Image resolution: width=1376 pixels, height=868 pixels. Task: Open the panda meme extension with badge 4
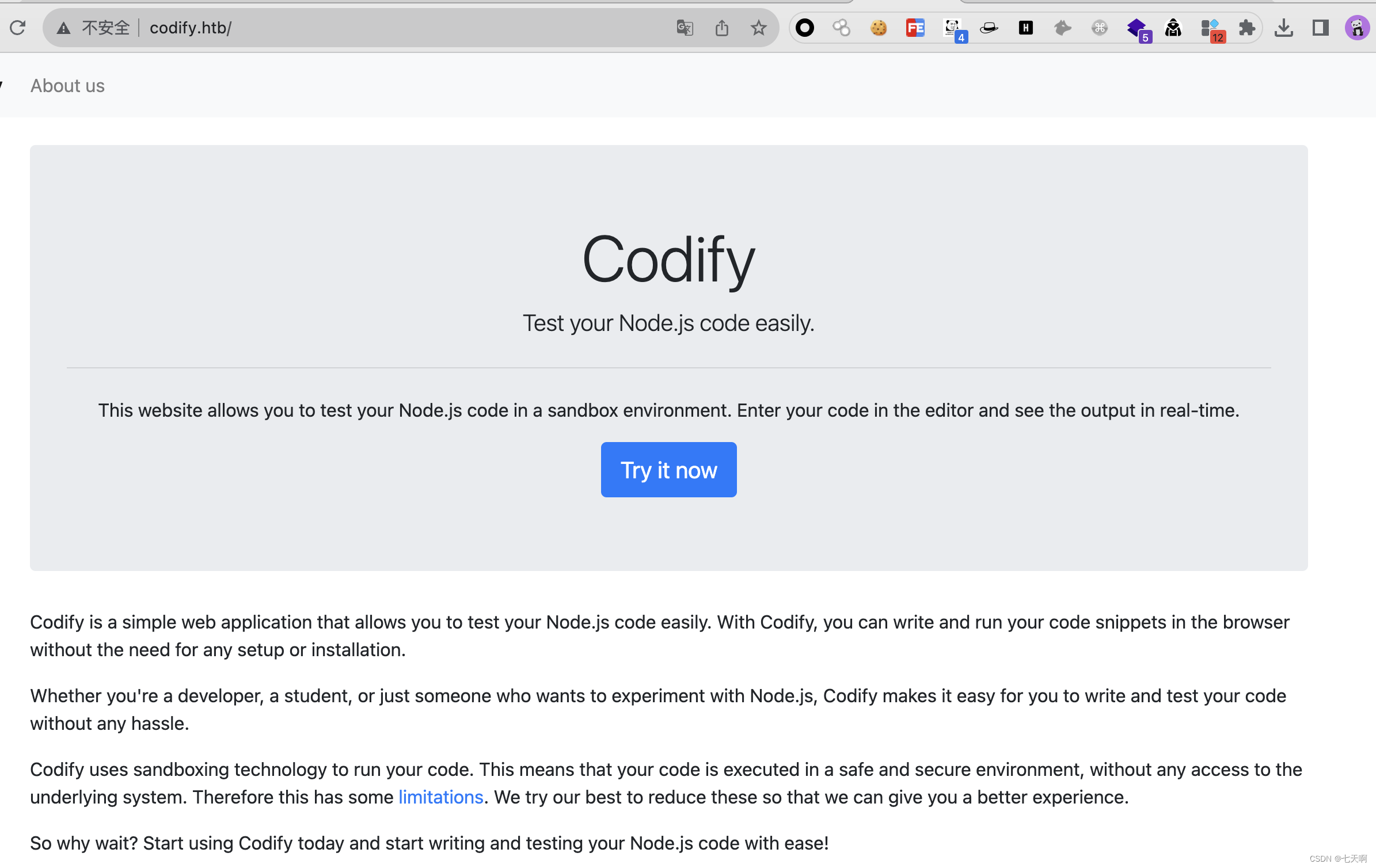coord(955,30)
